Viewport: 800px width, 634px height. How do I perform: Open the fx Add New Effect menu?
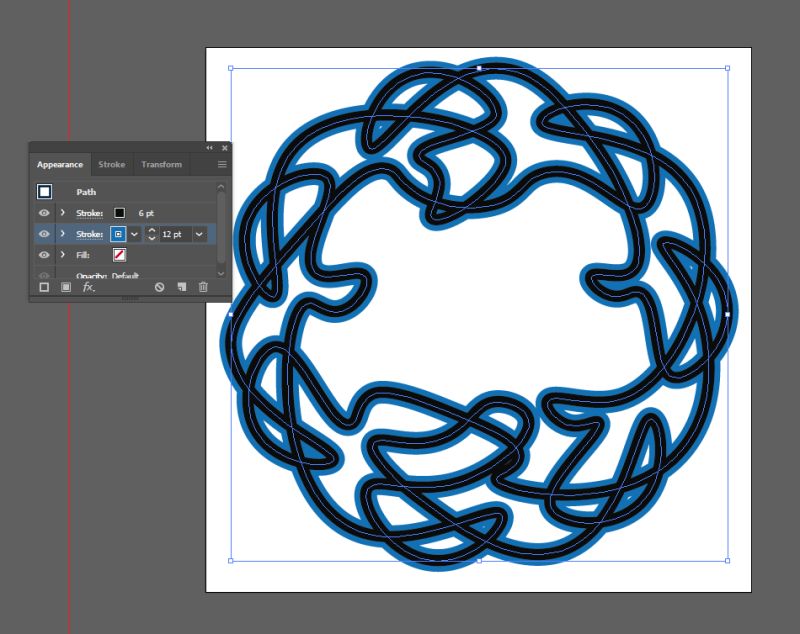click(88, 287)
